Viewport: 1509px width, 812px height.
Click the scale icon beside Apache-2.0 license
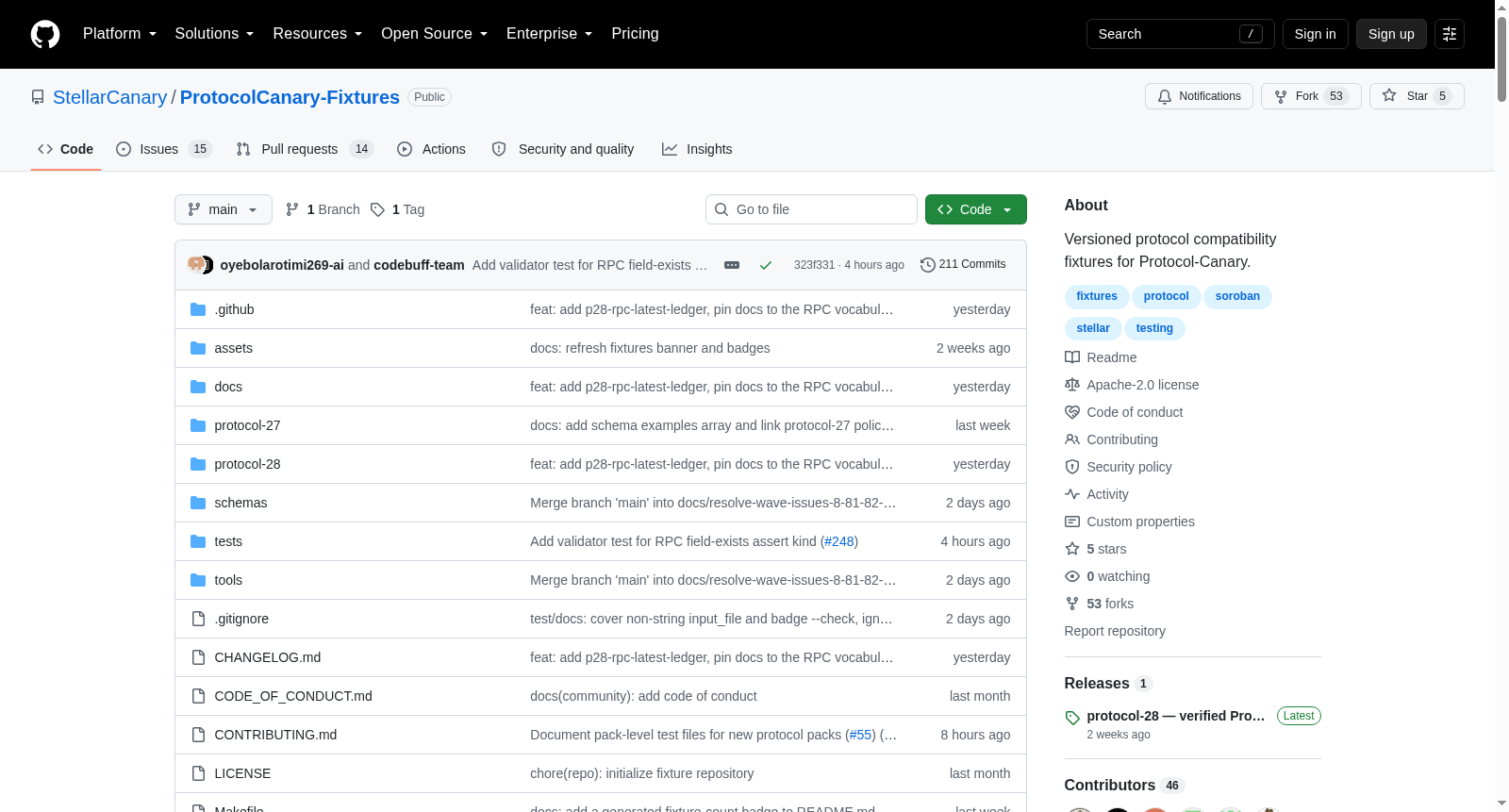click(1072, 385)
